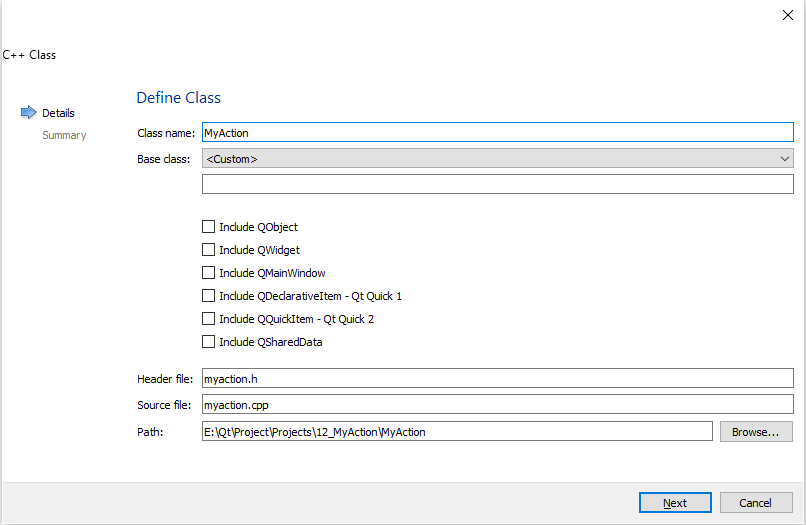The height and width of the screenshot is (525, 806).
Task: Enable the Include QObject checkbox
Action: pos(208,227)
